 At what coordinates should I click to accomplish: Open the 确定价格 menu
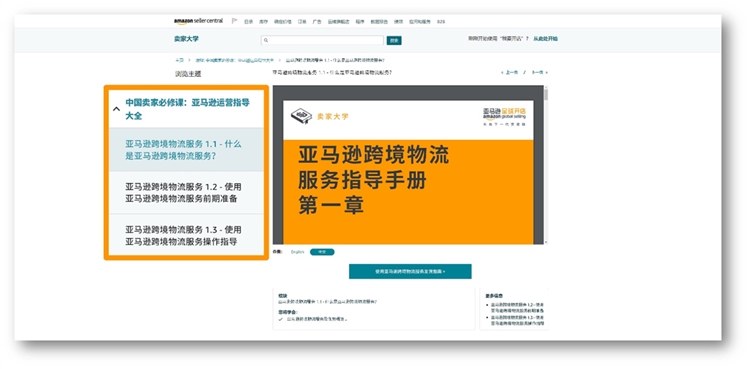[282, 22]
